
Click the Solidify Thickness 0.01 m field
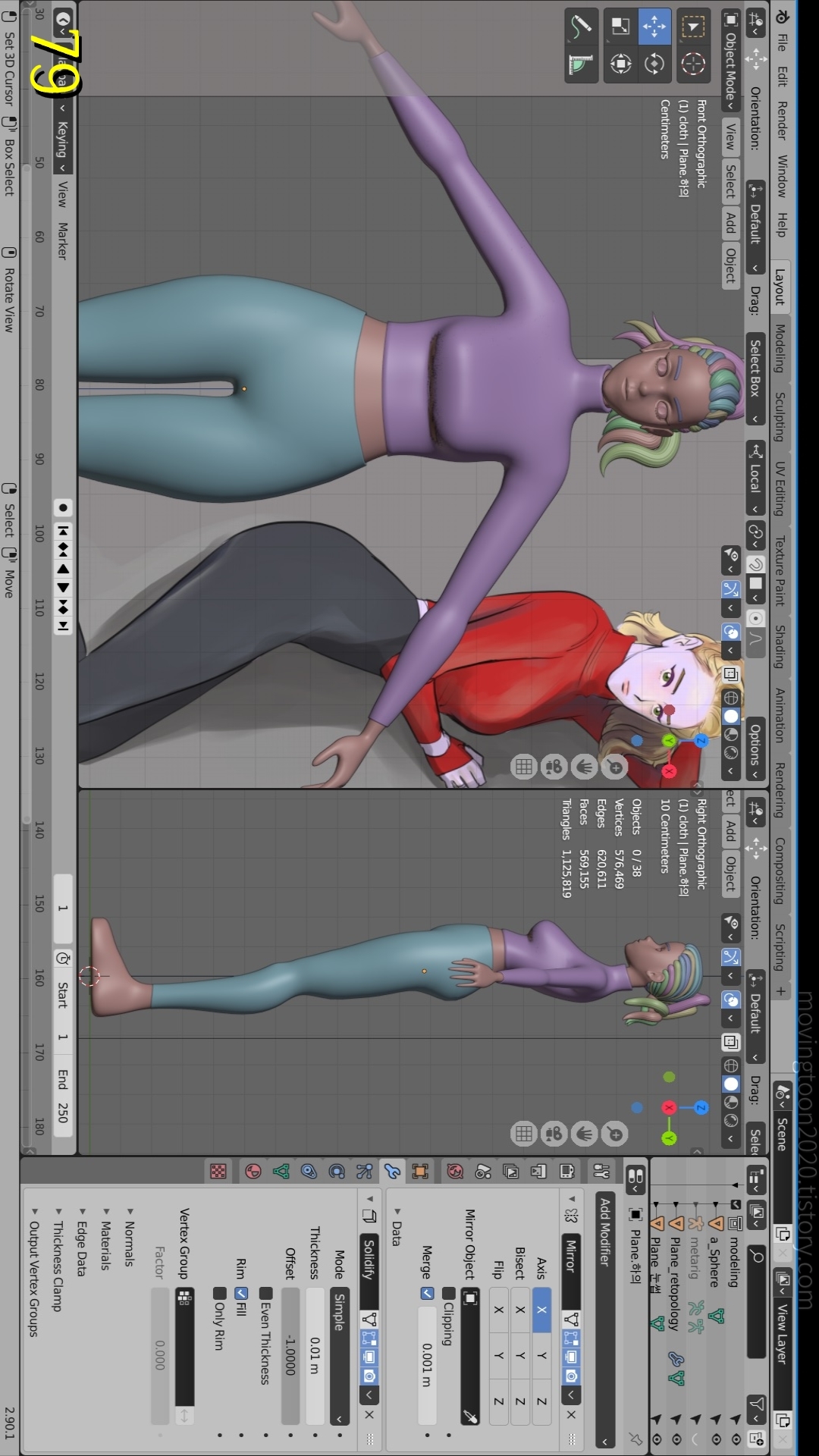point(315,1356)
